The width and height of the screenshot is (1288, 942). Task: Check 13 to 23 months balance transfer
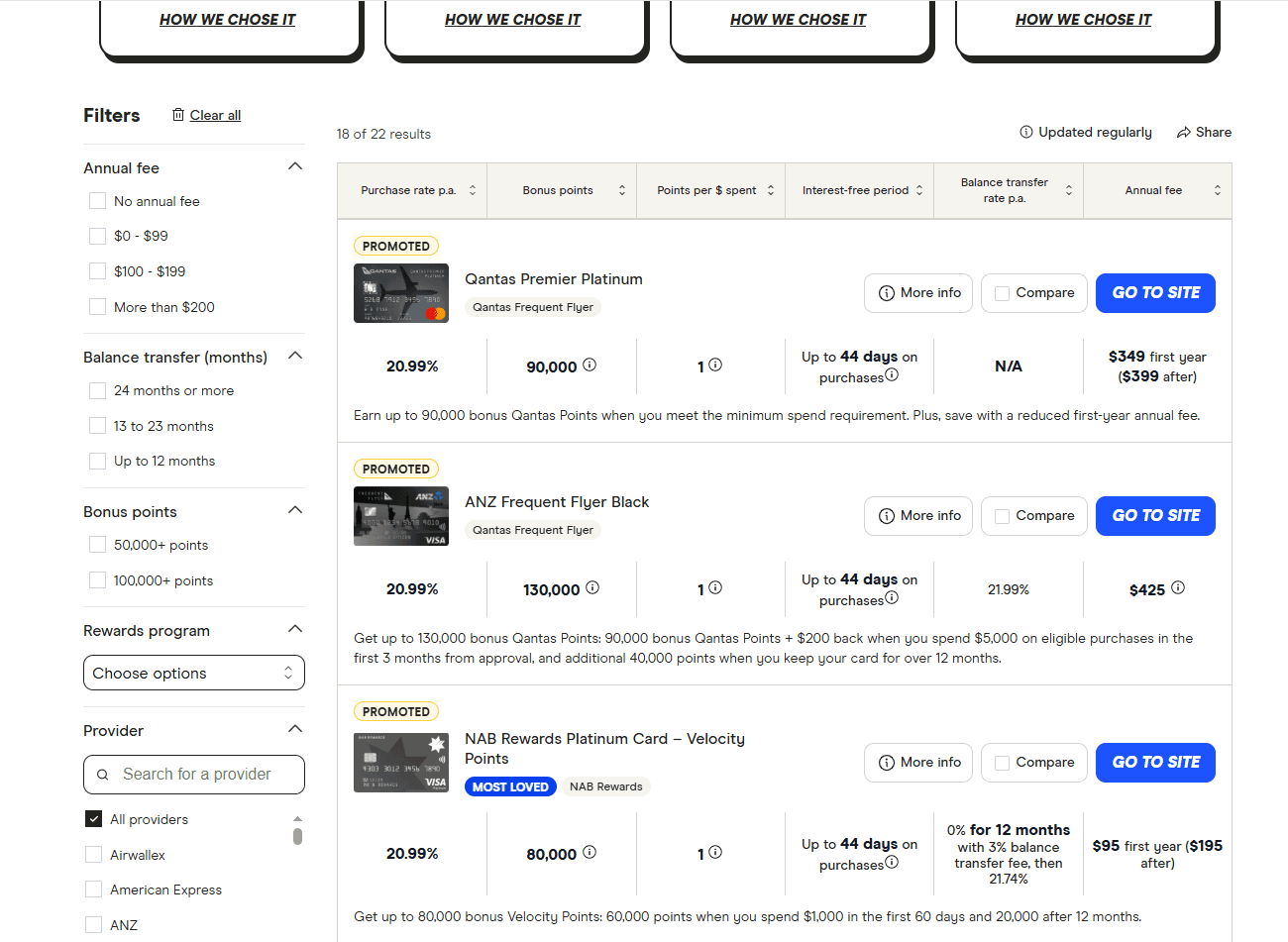(97, 426)
